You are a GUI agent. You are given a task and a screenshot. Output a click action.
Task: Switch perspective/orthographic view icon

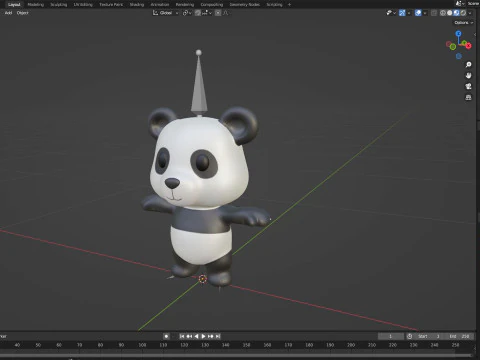tap(468, 97)
